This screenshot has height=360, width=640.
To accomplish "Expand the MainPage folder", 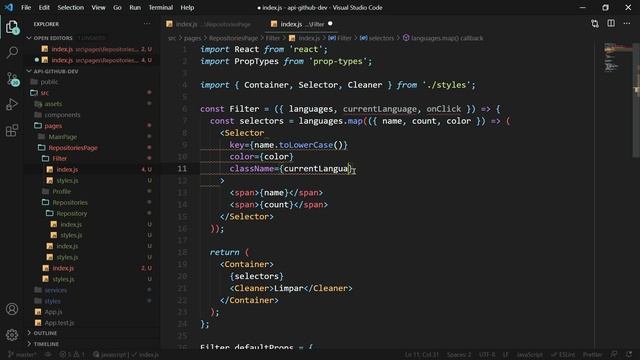I will 62,137.
